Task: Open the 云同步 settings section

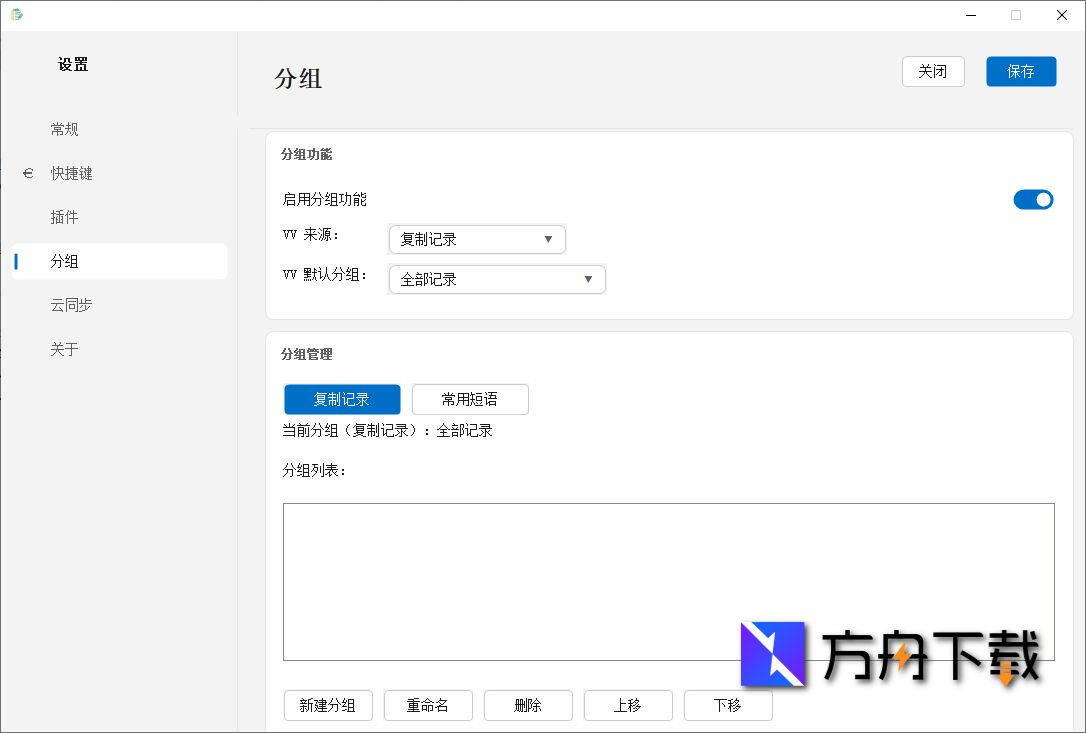Action: 71,305
